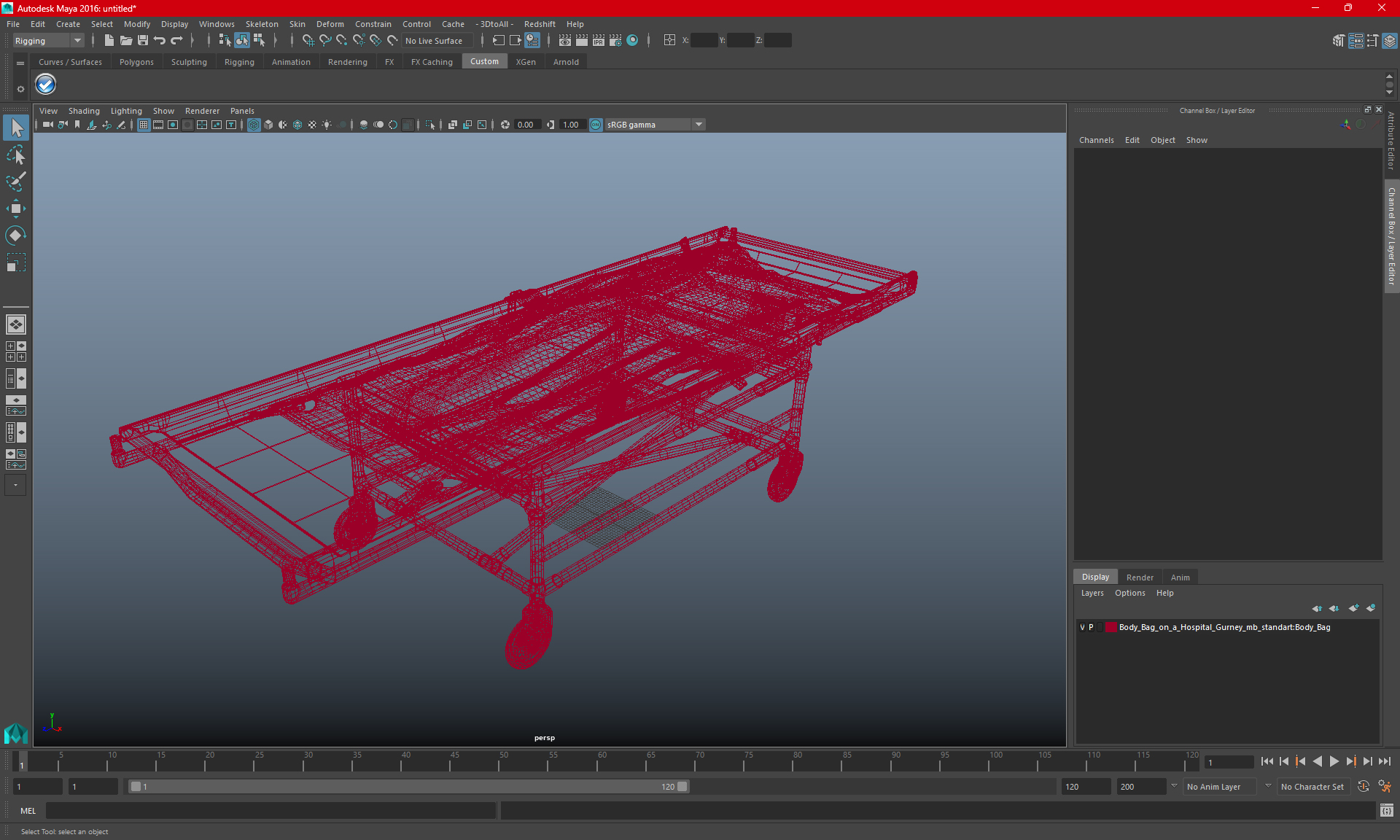Viewport: 1400px width, 840px height.
Task: Click the Body_Bag layer color swatch
Action: point(1111,627)
